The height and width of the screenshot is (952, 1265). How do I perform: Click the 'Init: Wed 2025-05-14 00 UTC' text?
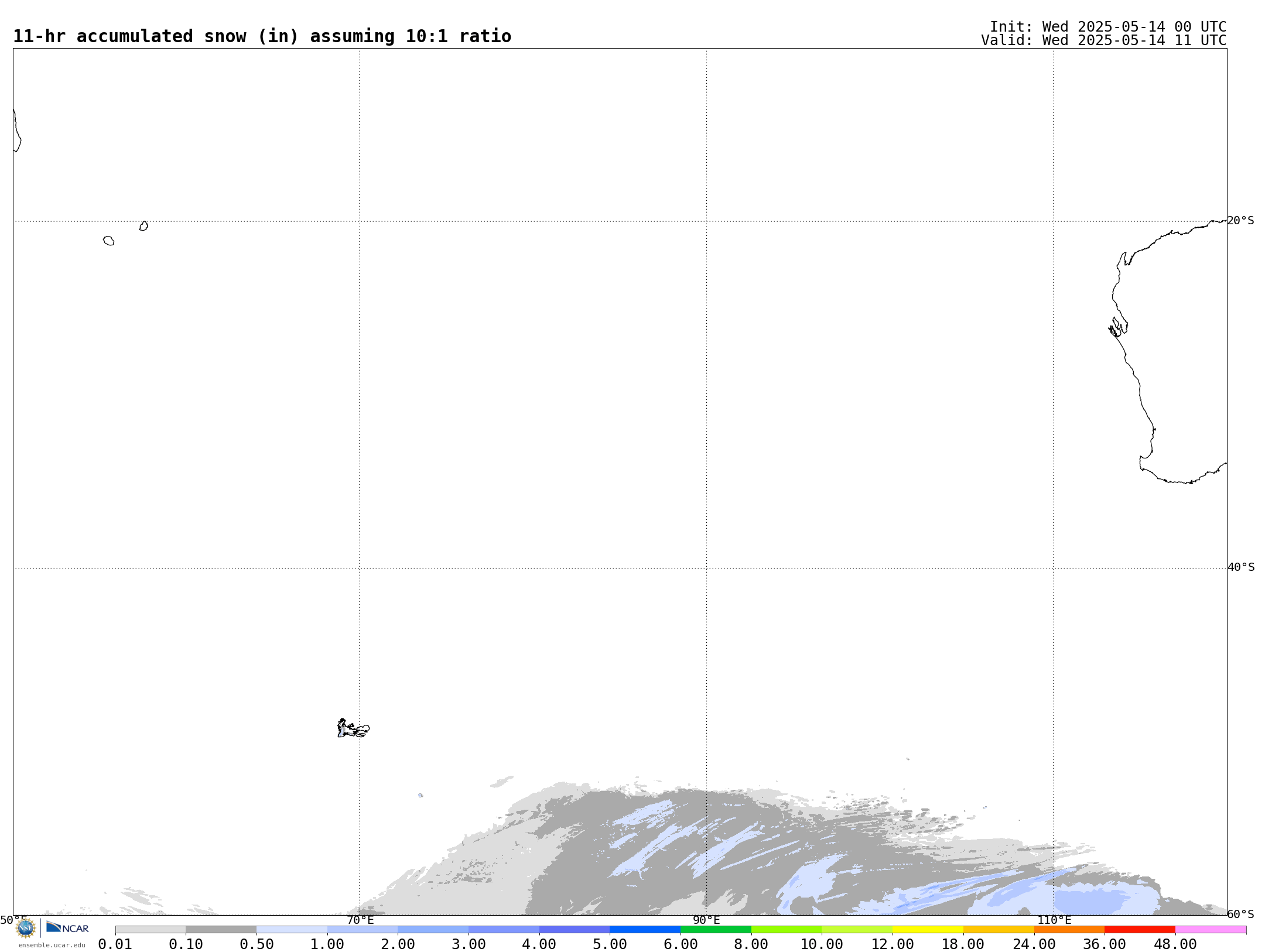click(1108, 27)
